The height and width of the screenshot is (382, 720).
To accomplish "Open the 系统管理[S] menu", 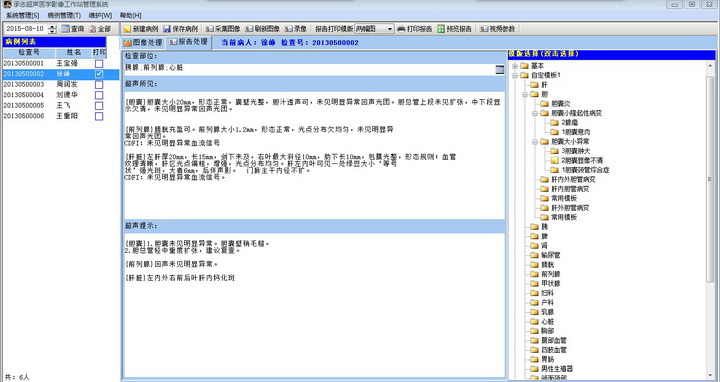I will 22,15.
